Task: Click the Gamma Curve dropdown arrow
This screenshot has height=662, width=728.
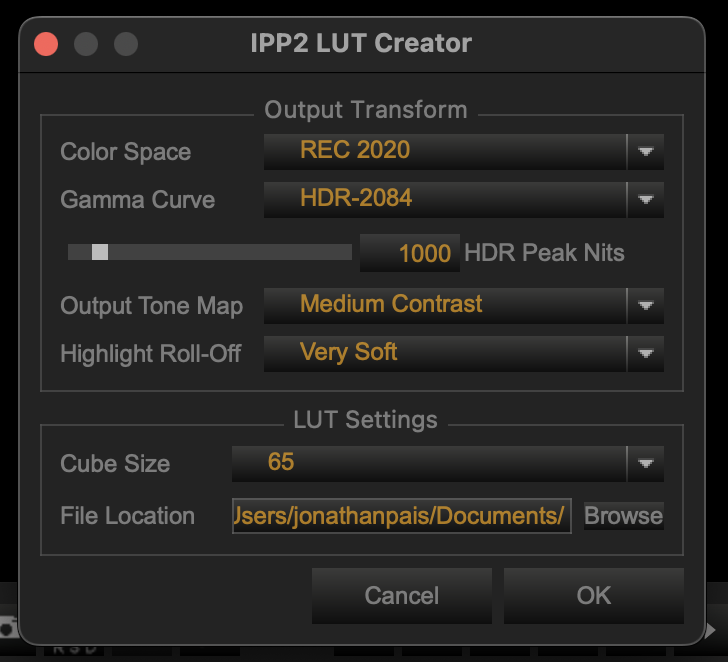Action: [x=645, y=200]
